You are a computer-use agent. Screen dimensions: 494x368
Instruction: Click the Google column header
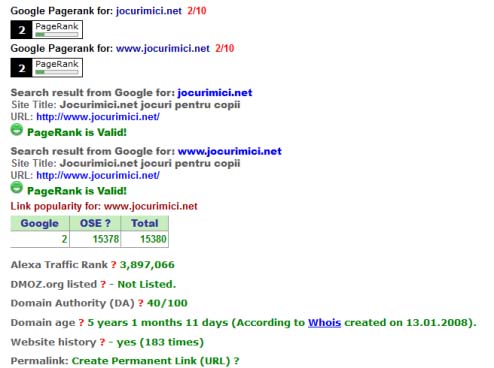[40, 223]
